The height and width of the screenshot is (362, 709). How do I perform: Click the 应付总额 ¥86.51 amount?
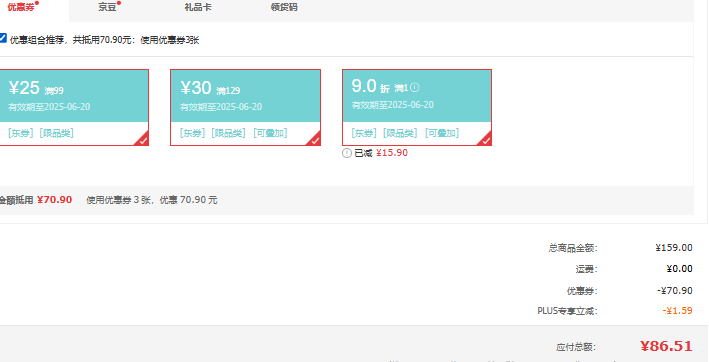point(666,346)
